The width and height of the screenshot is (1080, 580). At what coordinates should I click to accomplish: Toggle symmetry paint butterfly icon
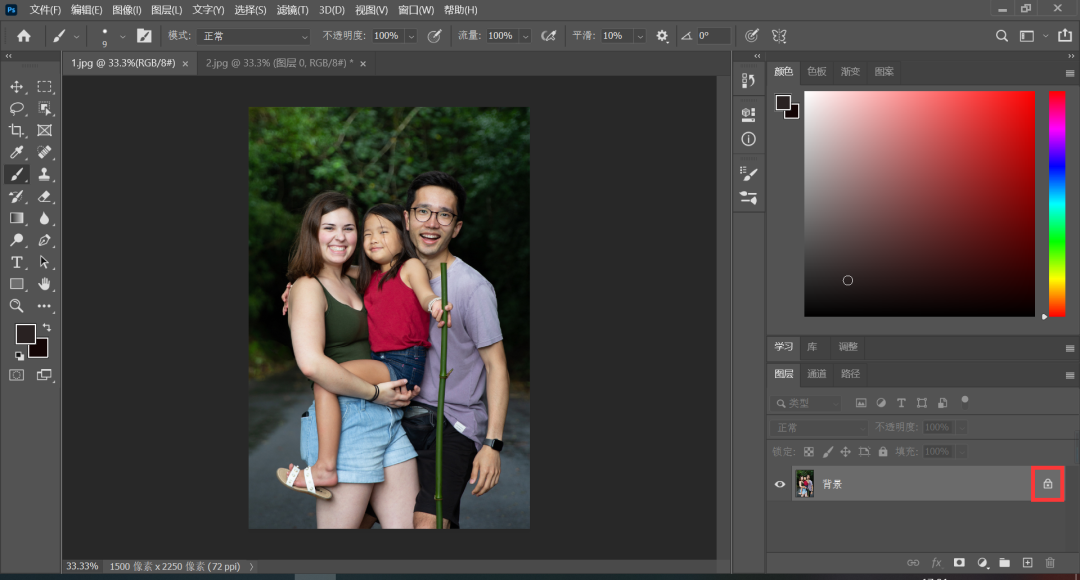pyautogui.click(x=779, y=36)
